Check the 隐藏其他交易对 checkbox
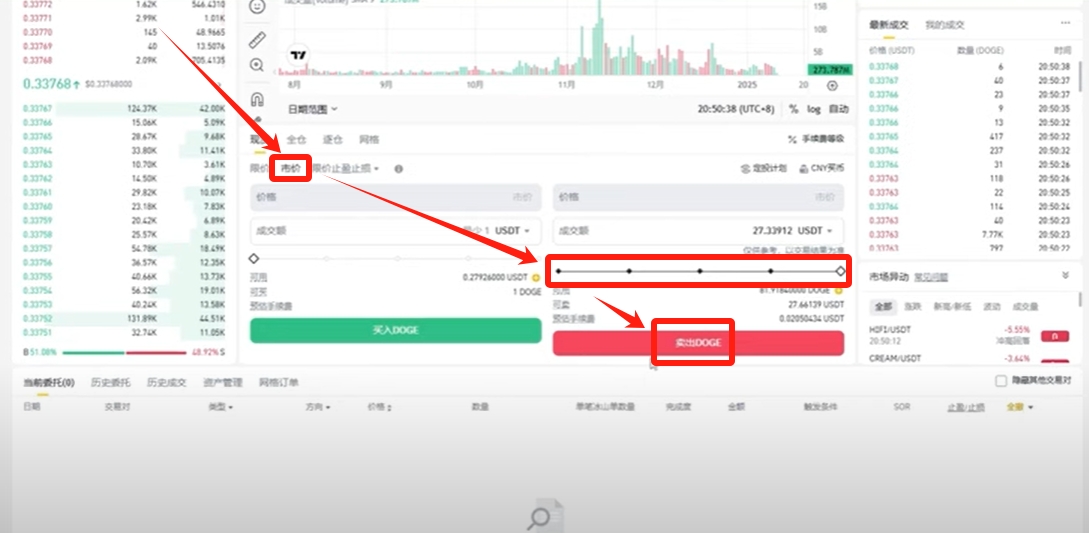The image size is (1089, 533). [1001, 381]
